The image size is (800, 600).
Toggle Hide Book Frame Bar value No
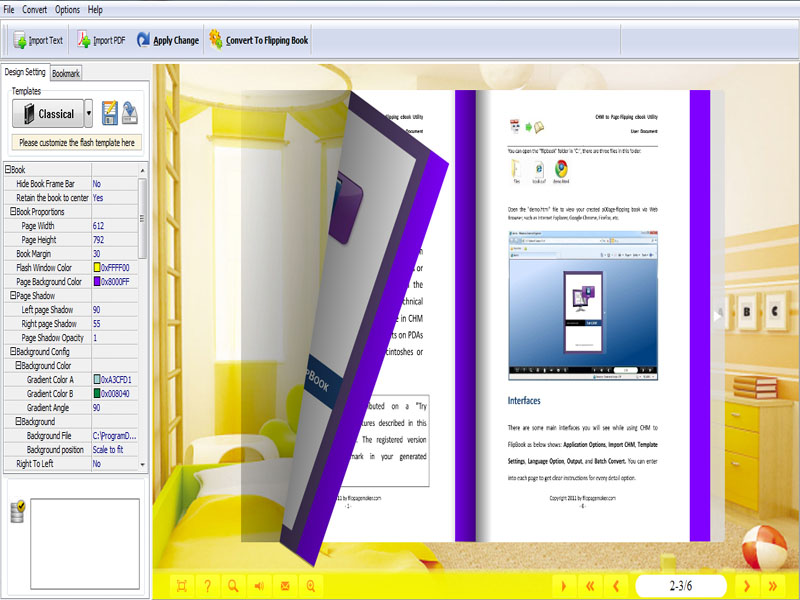coord(114,184)
